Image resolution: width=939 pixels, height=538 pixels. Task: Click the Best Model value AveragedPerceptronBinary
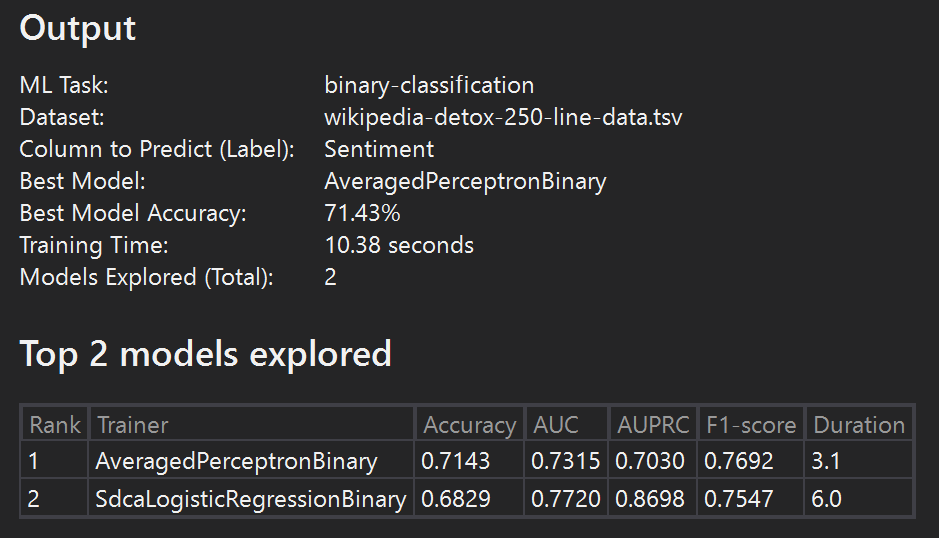point(465,181)
